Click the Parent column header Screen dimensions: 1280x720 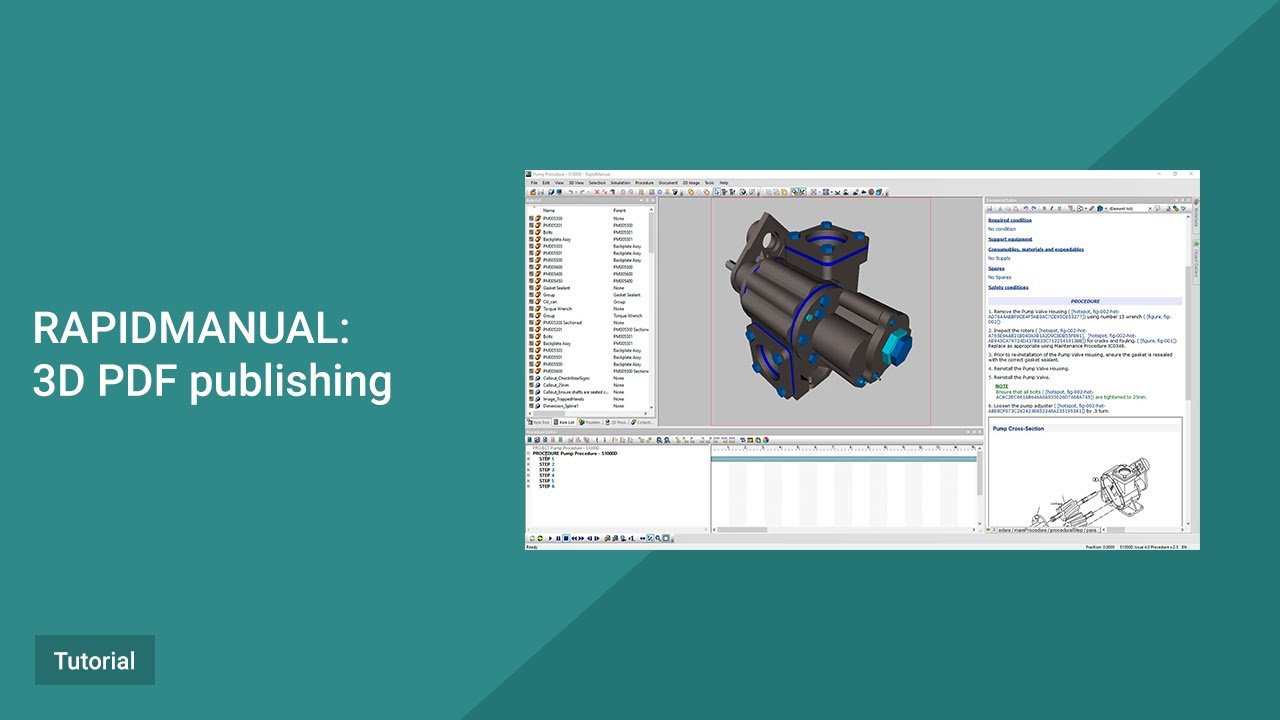pyautogui.click(x=620, y=210)
